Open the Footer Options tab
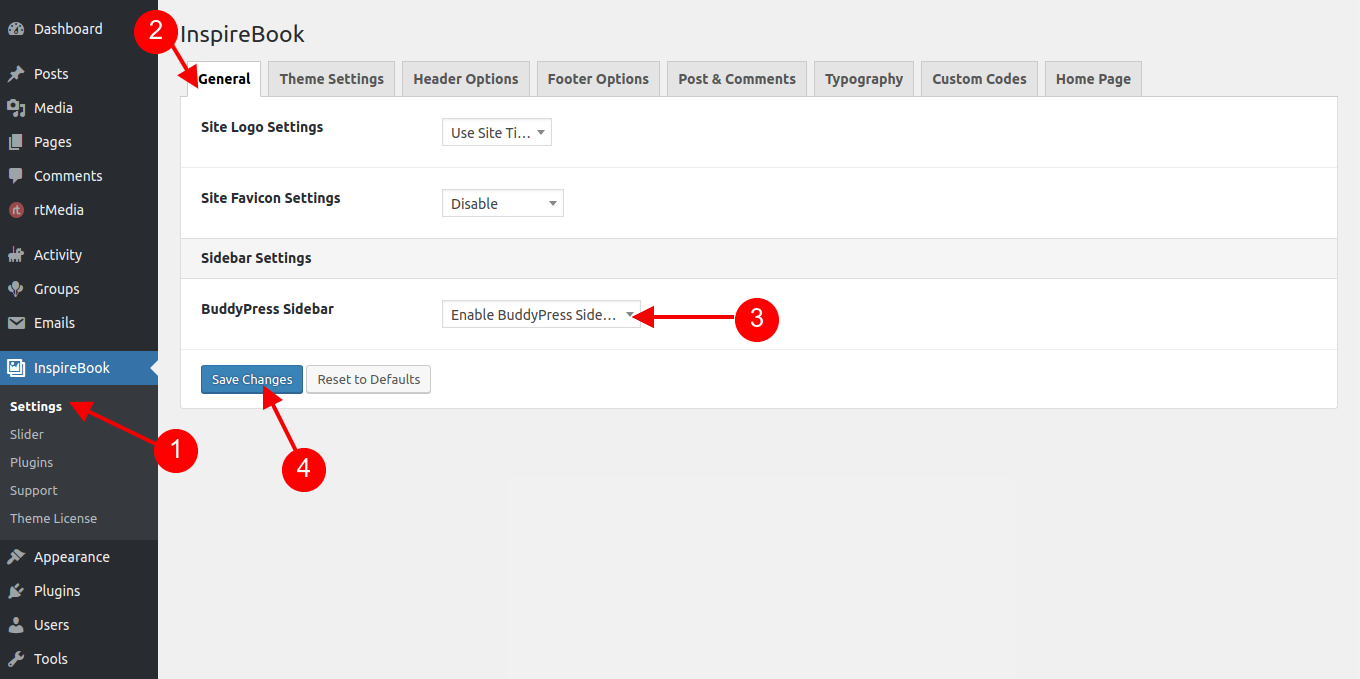The image size is (1360, 679). (x=598, y=79)
